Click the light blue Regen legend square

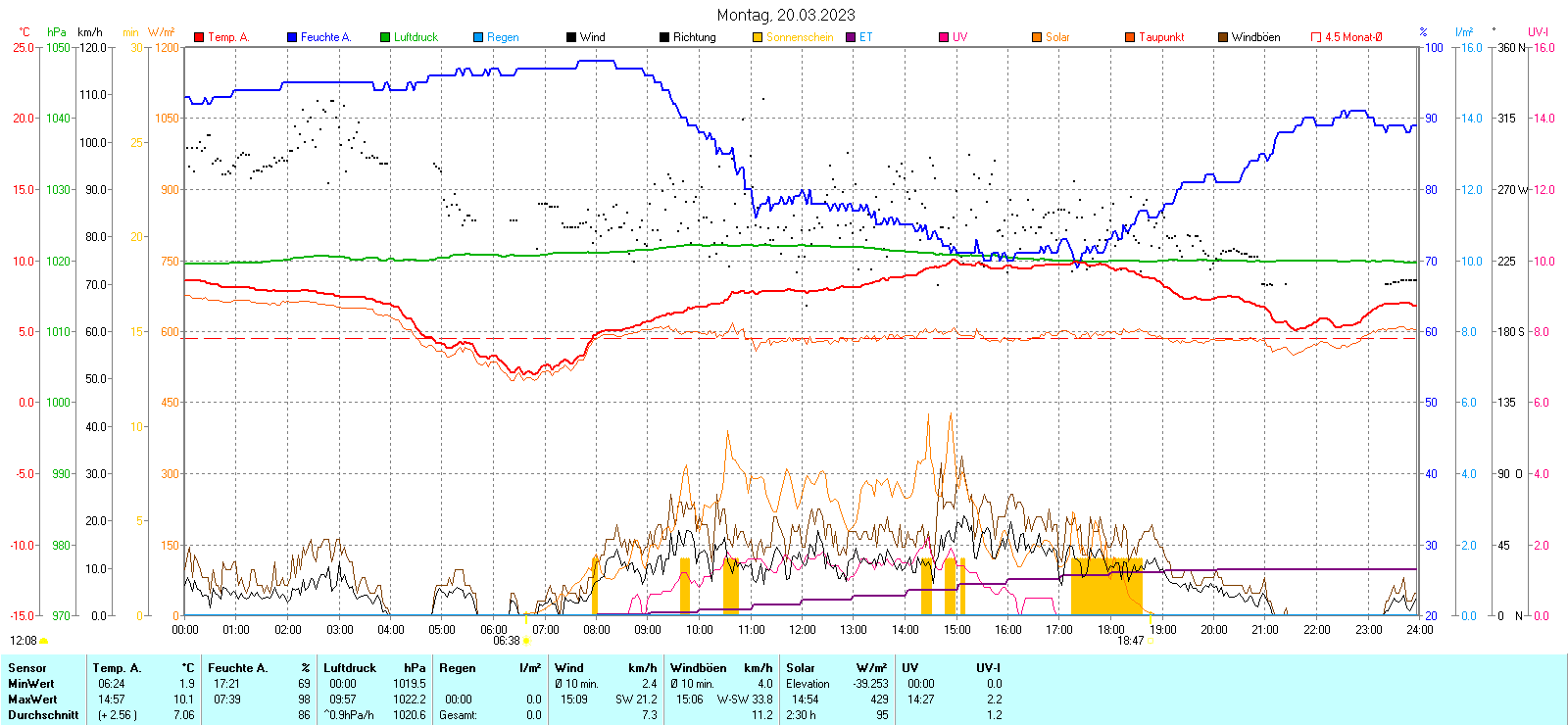click(478, 37)
